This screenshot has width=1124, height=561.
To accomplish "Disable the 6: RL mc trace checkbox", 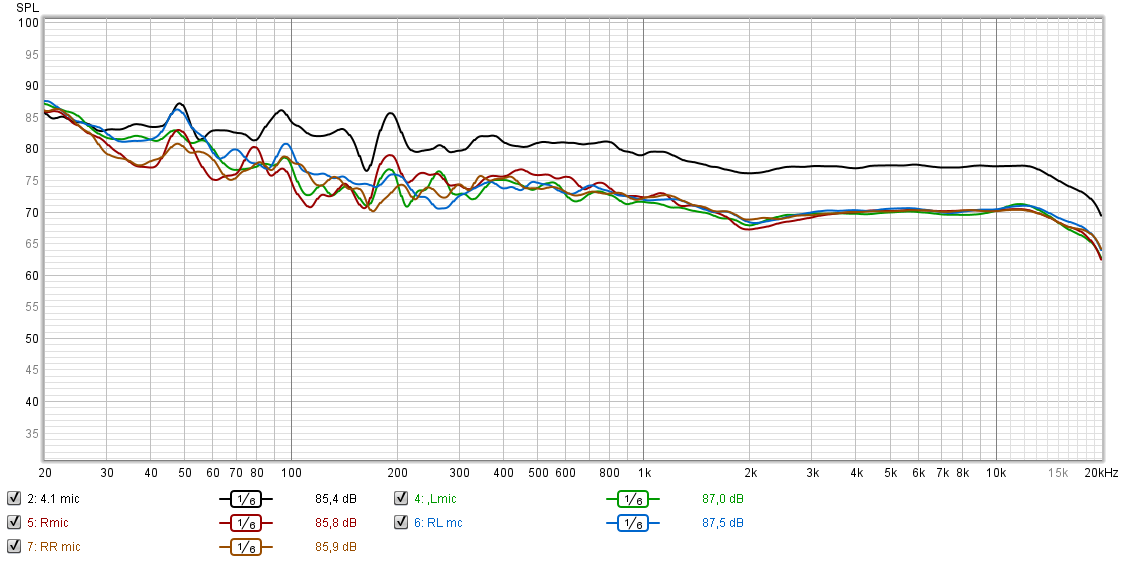I will pyautogui.click(x=401, y=522).
